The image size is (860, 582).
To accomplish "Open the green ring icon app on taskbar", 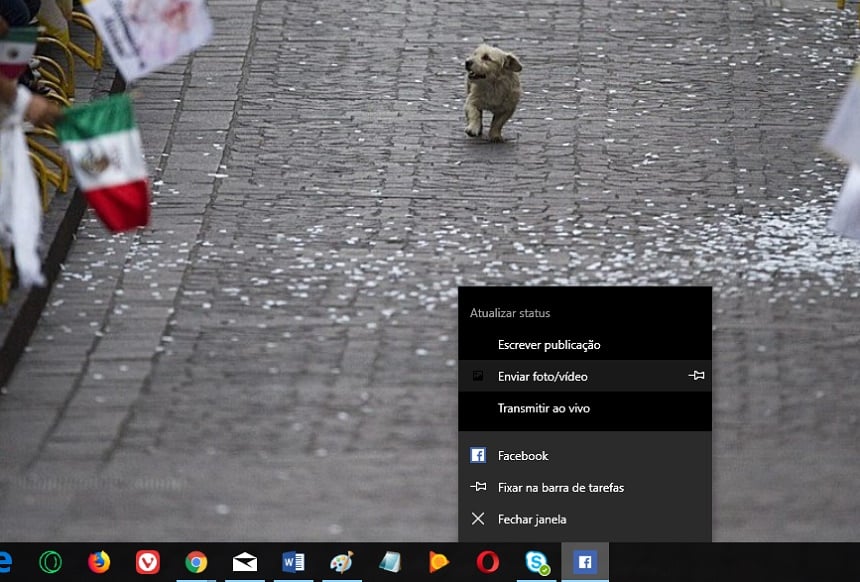I will pos(50,562).
